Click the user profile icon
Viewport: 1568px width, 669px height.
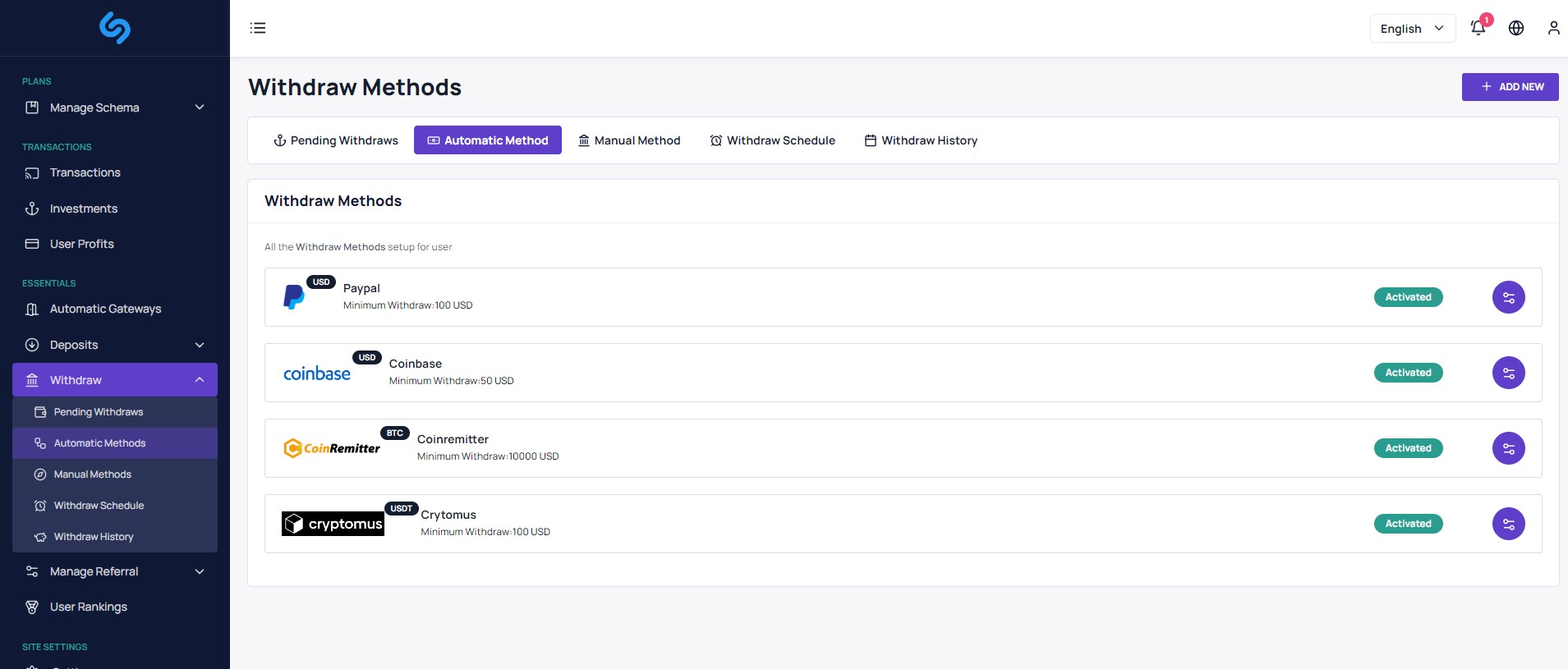click(1553, 28)
